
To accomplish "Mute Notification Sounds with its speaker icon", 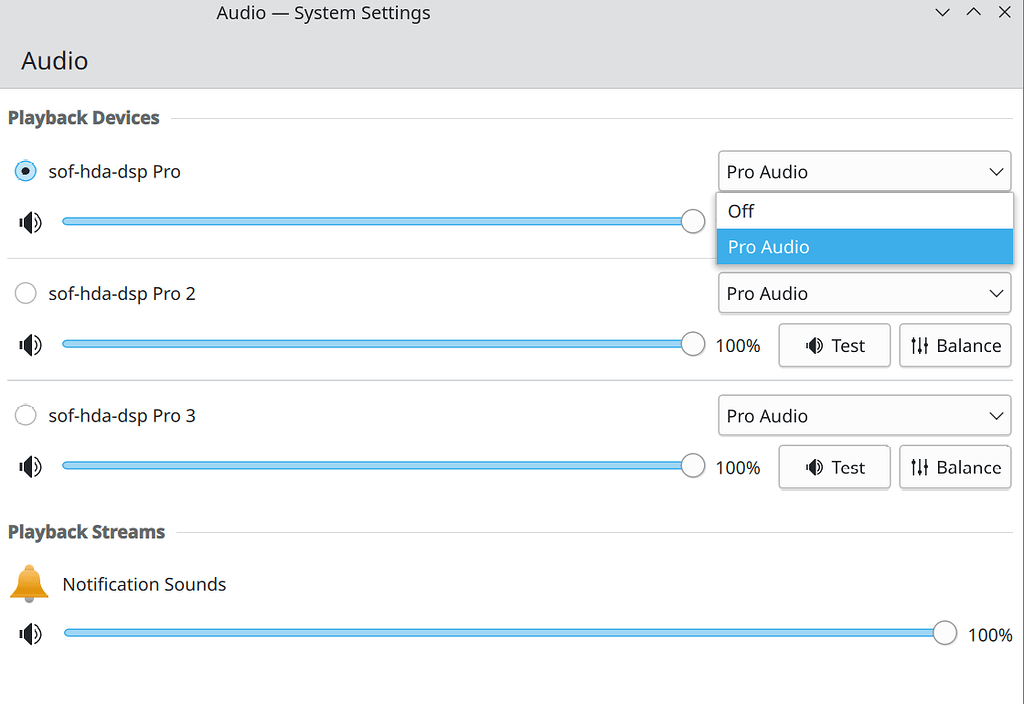I will 30,633.
